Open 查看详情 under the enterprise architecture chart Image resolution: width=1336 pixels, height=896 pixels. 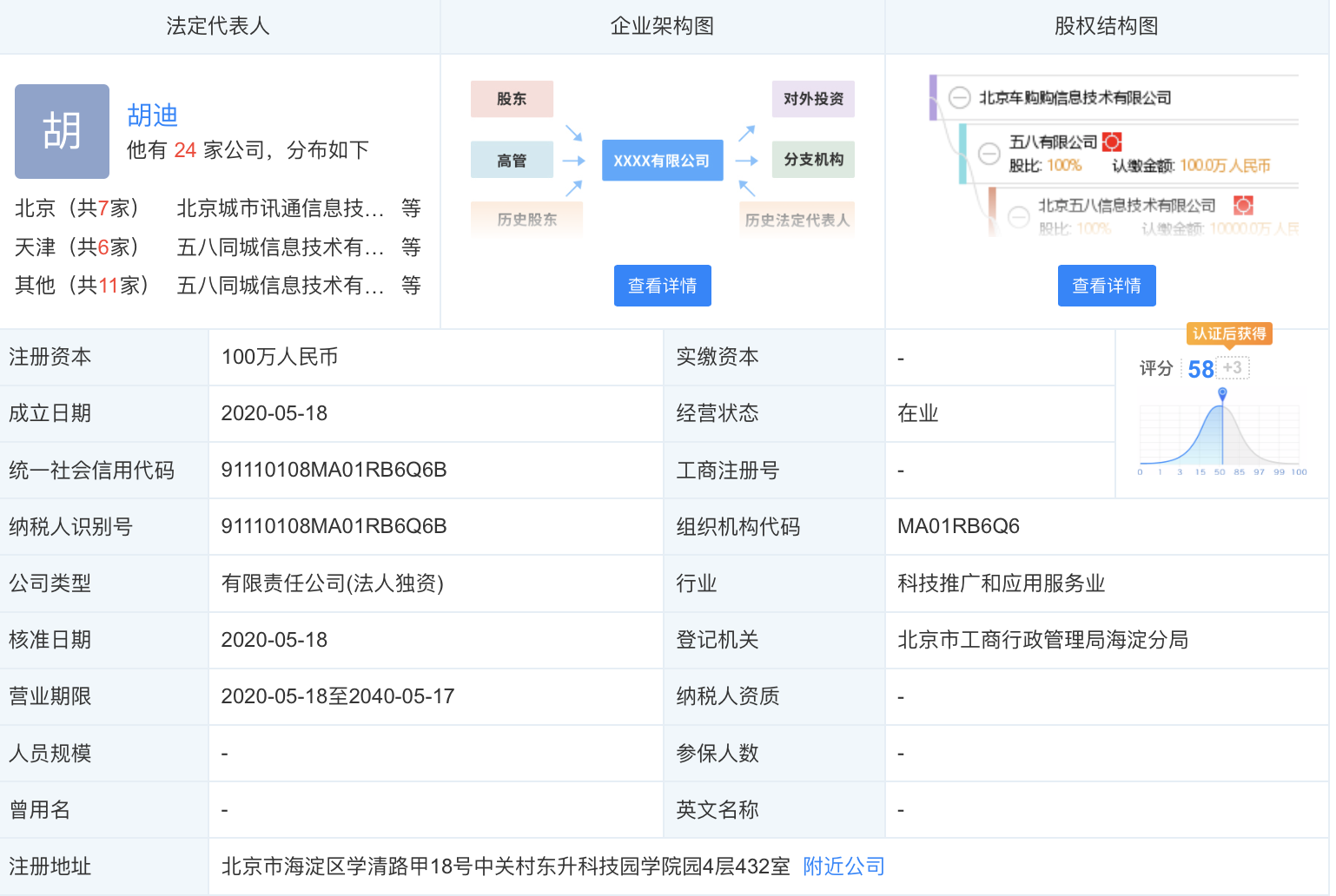(x=662, y=285)
